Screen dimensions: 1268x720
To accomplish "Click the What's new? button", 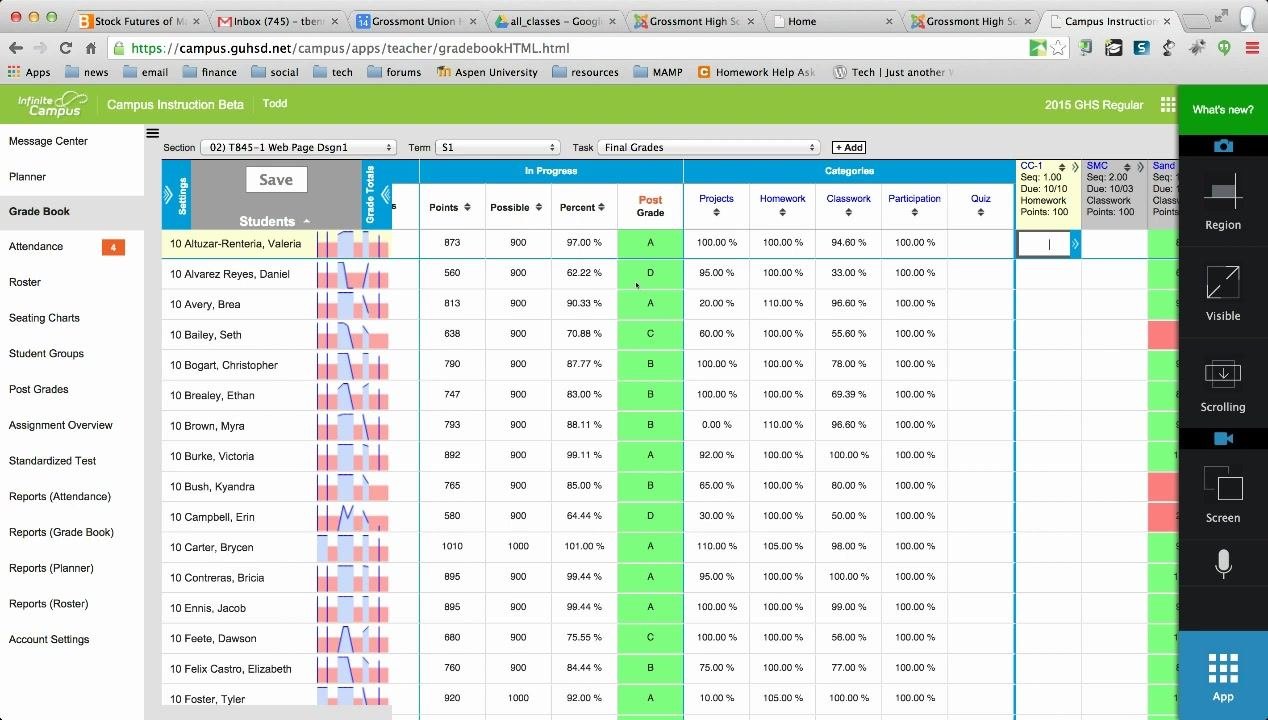I will point(1222,110).
